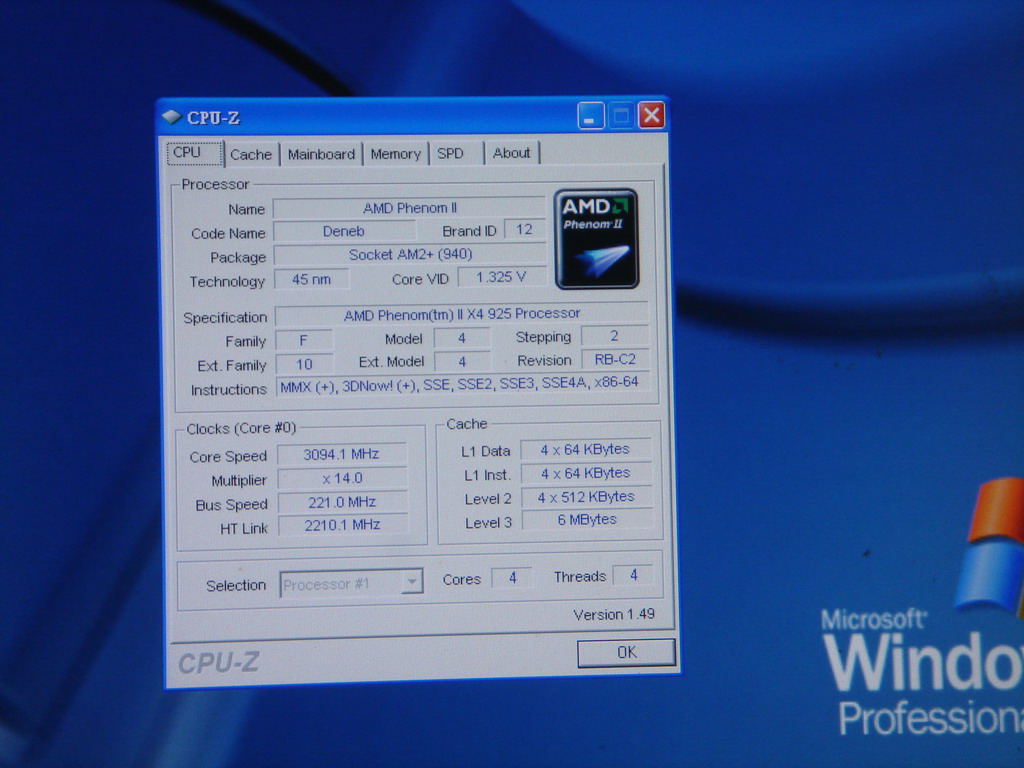Click the CPU-Z window title bar text
The width and height of the screenshot is (1024, 768).
(x=214, y=118)
